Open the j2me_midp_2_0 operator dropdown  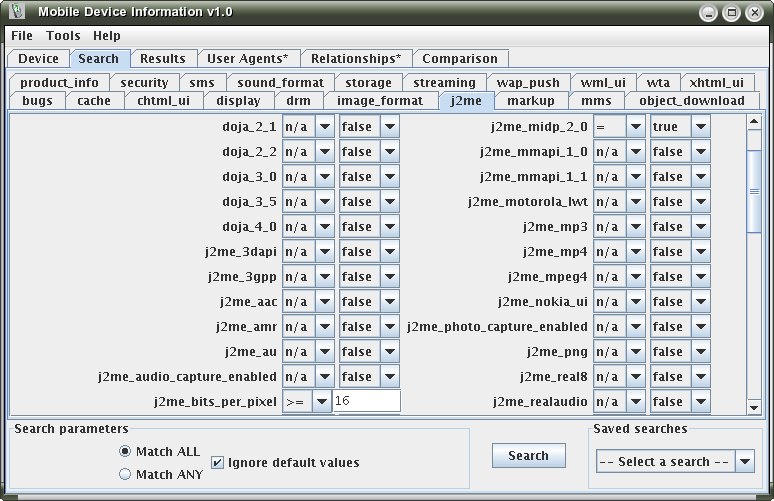point(635,127)
